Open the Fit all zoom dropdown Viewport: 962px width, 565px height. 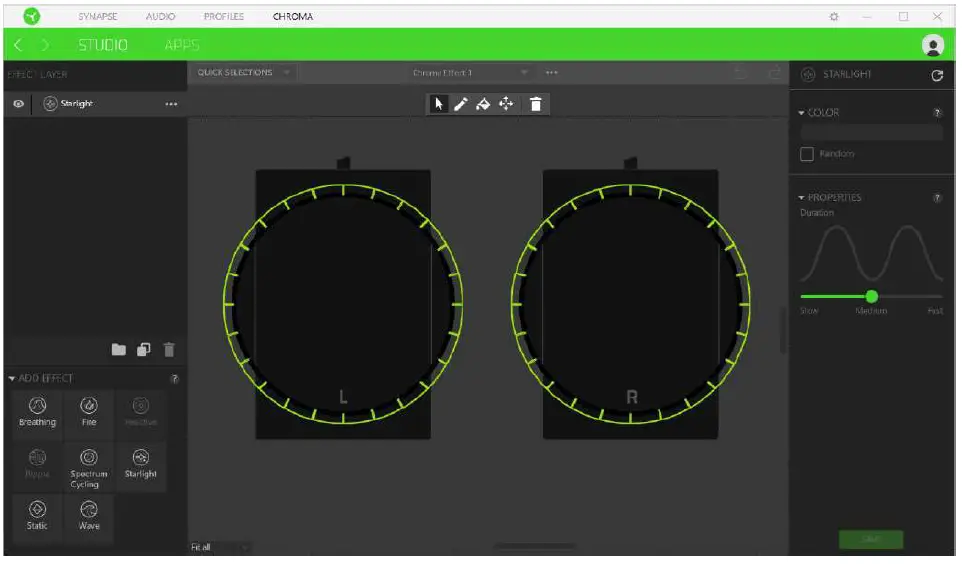[x=220, y=547]
